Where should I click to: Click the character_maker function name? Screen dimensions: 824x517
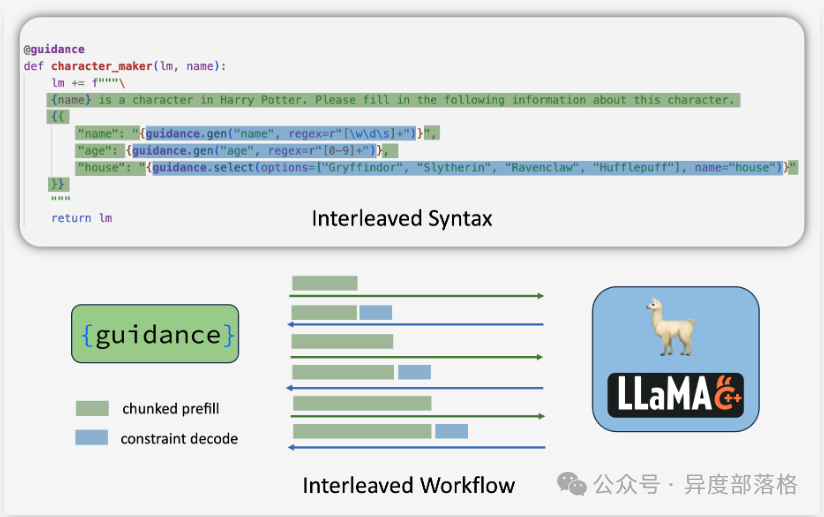click(x=100, y=66)
